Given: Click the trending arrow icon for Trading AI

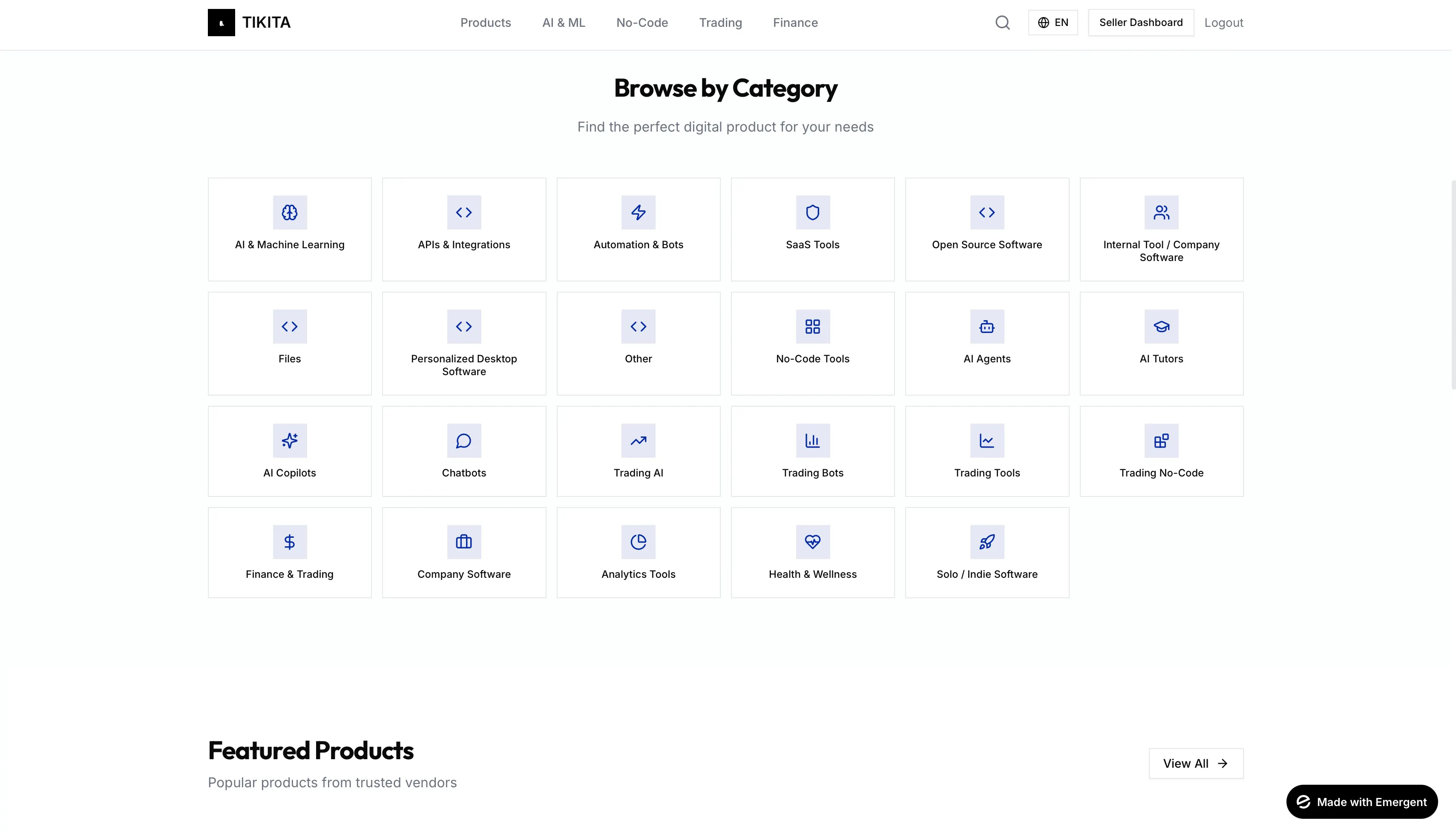Looking at the screenshot, I should [638, 441].
